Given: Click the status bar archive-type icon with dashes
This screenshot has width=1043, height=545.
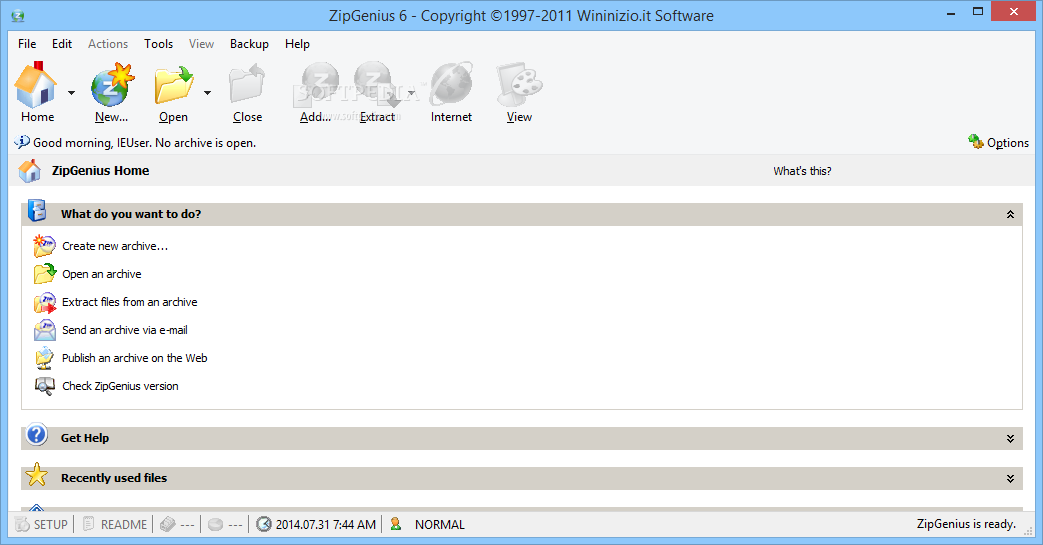Looking at the screenshot, I should click(168, 524).
